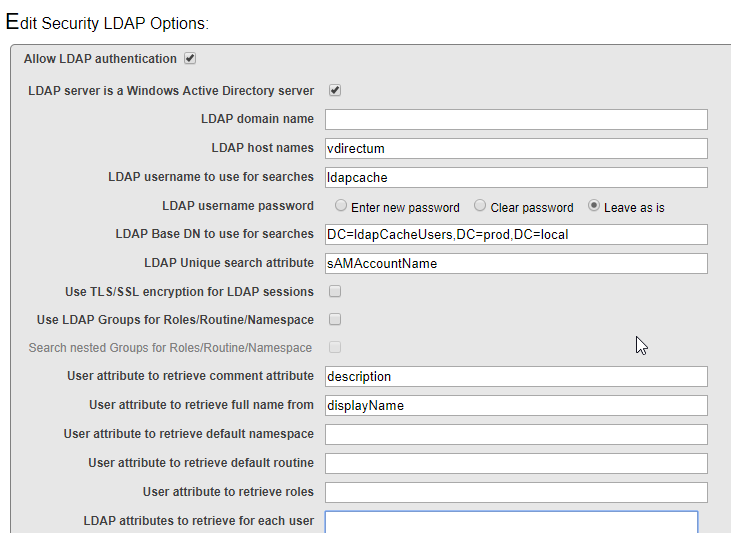Edit the LDAP Base DN field
This screenshot has height=533, width=731.
[x=516, y=234]
